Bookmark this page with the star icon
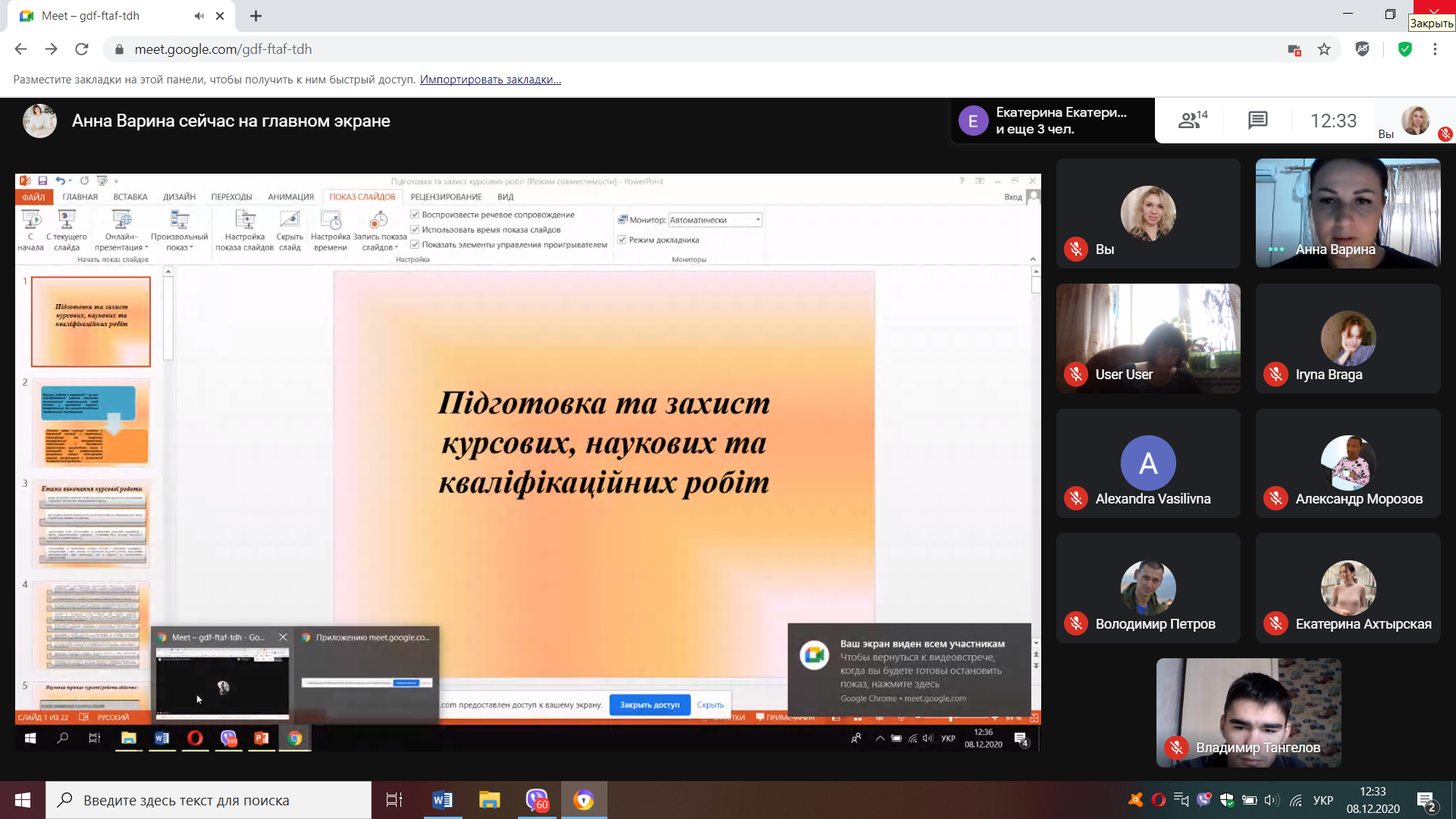This screenshot has width=1456, height=819. pyautogui.click(x=1324, y=49)
